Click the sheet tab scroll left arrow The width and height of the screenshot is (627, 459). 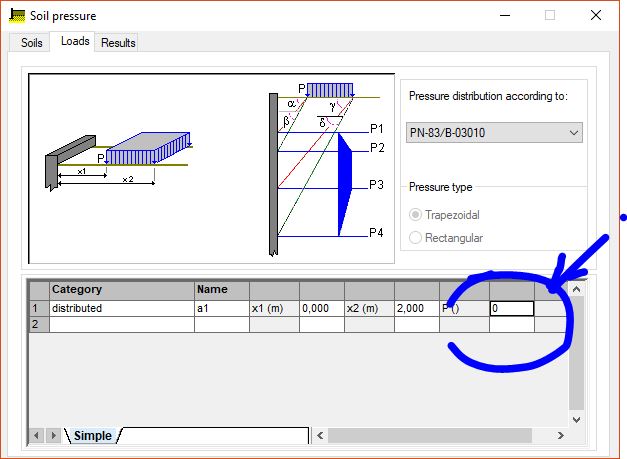click(36, 435)
